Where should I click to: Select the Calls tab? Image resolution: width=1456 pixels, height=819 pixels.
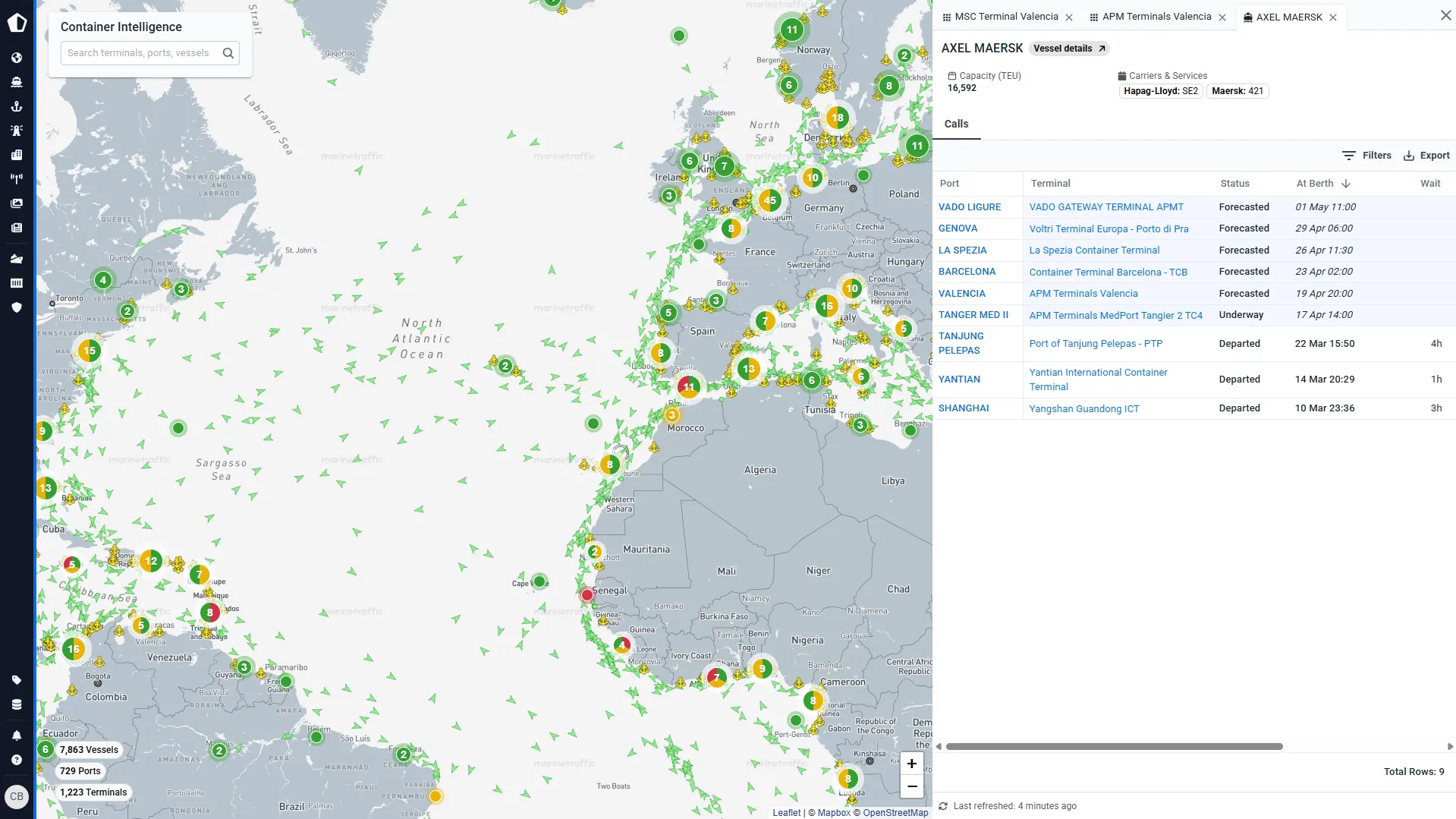pyautogui.click(x=956, y=124)
